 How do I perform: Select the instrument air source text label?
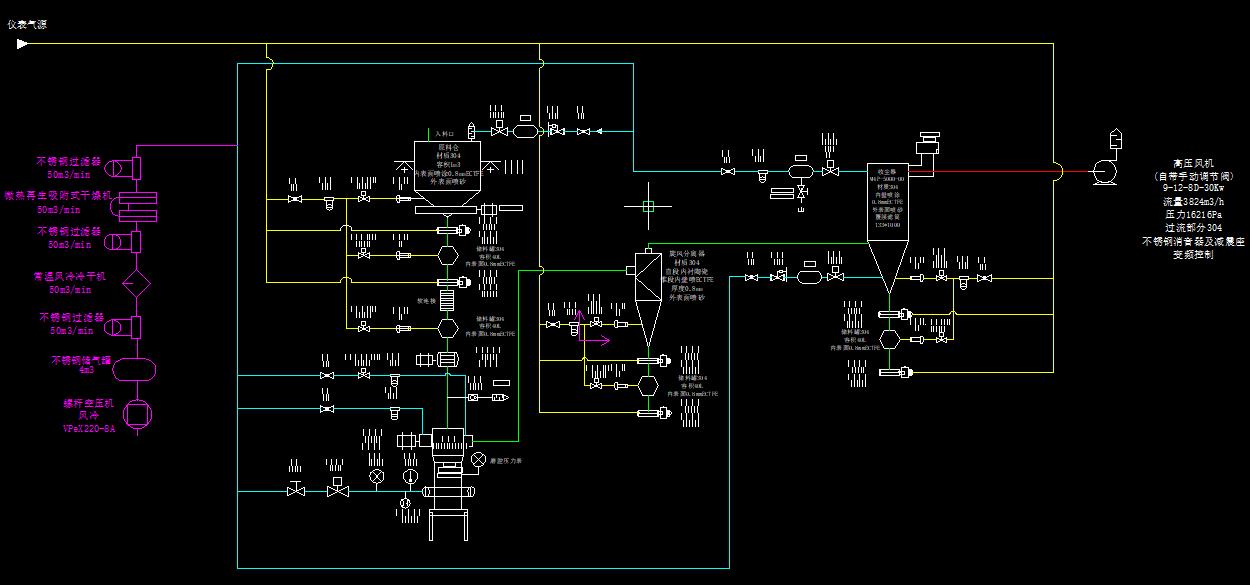click(x=27, y=24)
